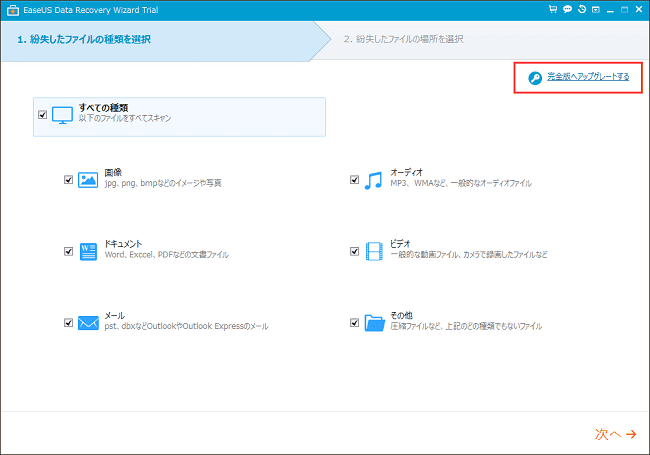Open the dropdown menu icon in title bar
Screen dimensions: 650x455
pyautogui.click(x=596, y=10)
